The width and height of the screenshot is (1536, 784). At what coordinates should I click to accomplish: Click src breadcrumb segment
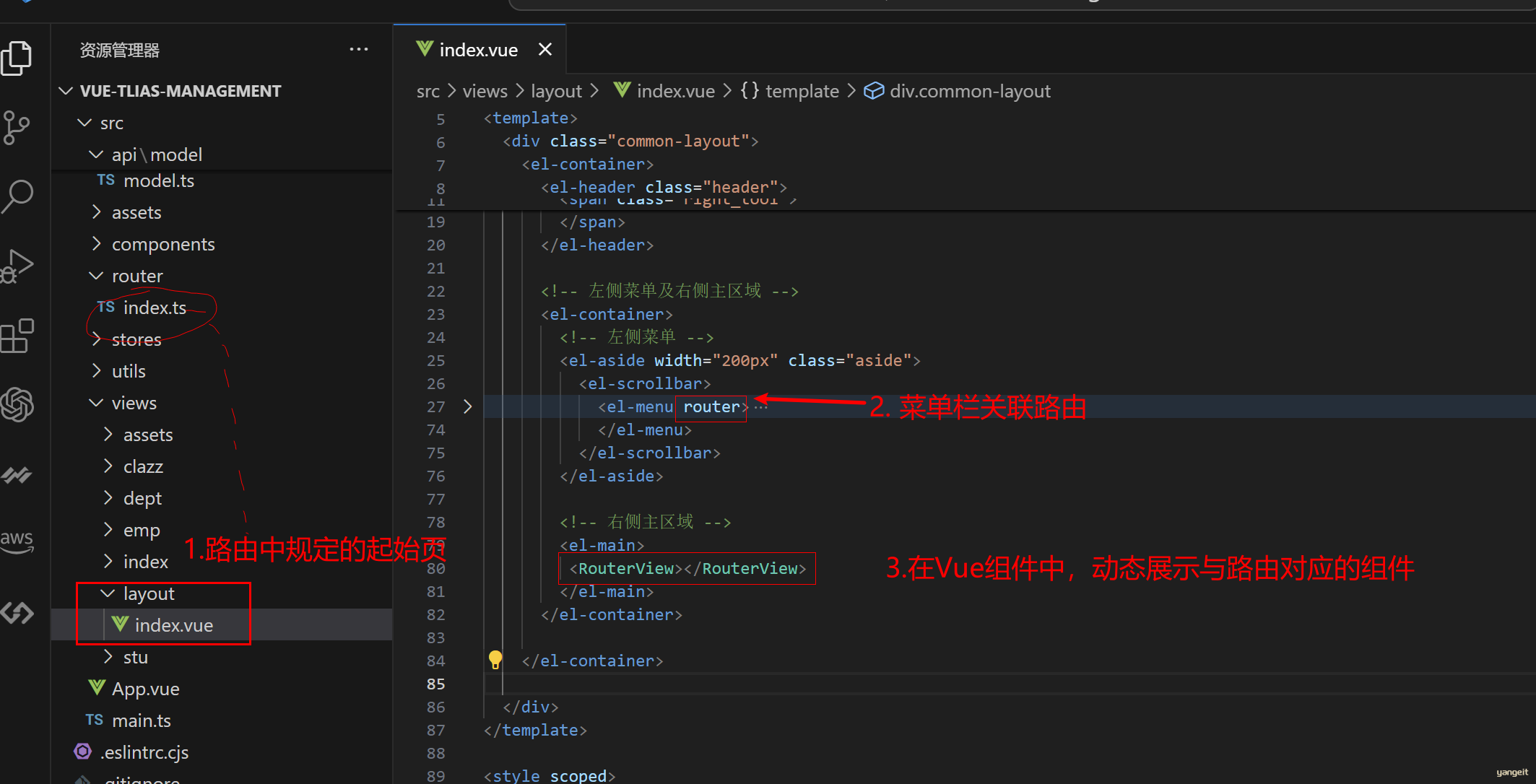(428, 91)
